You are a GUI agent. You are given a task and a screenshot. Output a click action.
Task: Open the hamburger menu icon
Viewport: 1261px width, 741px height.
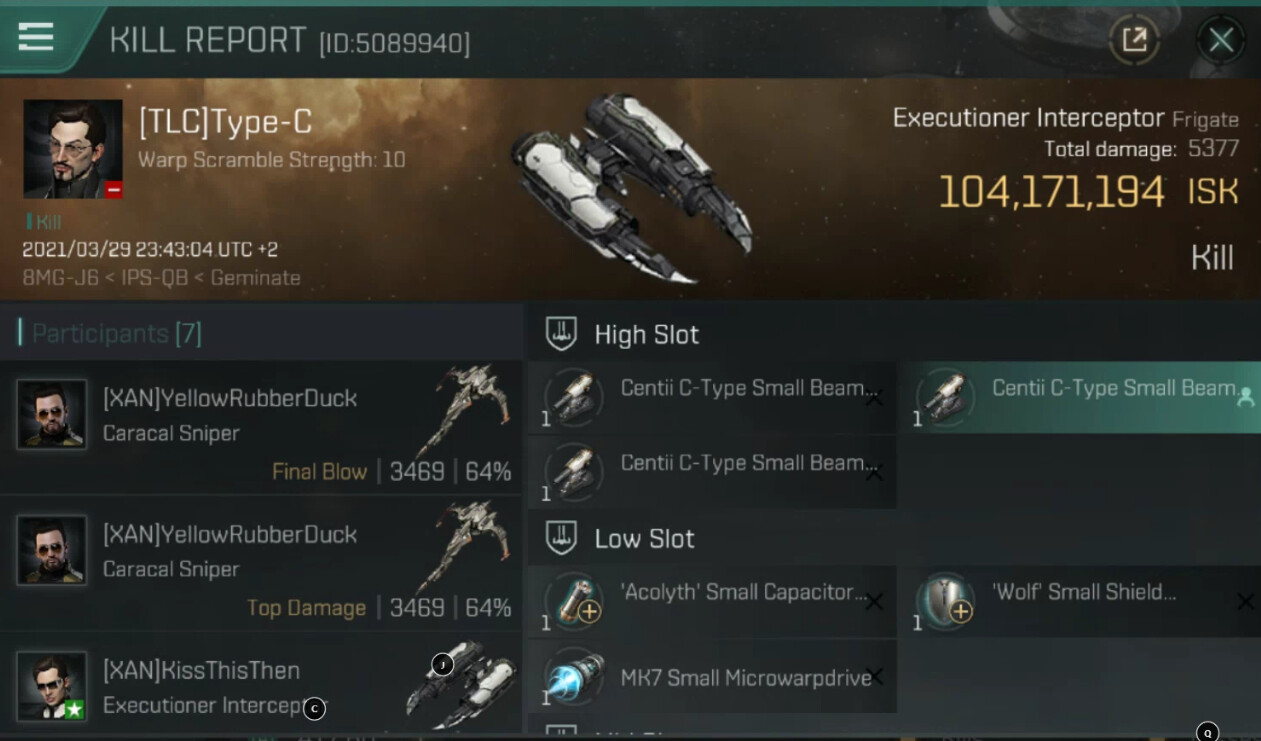pyautogui.click(x=35, y=36)
